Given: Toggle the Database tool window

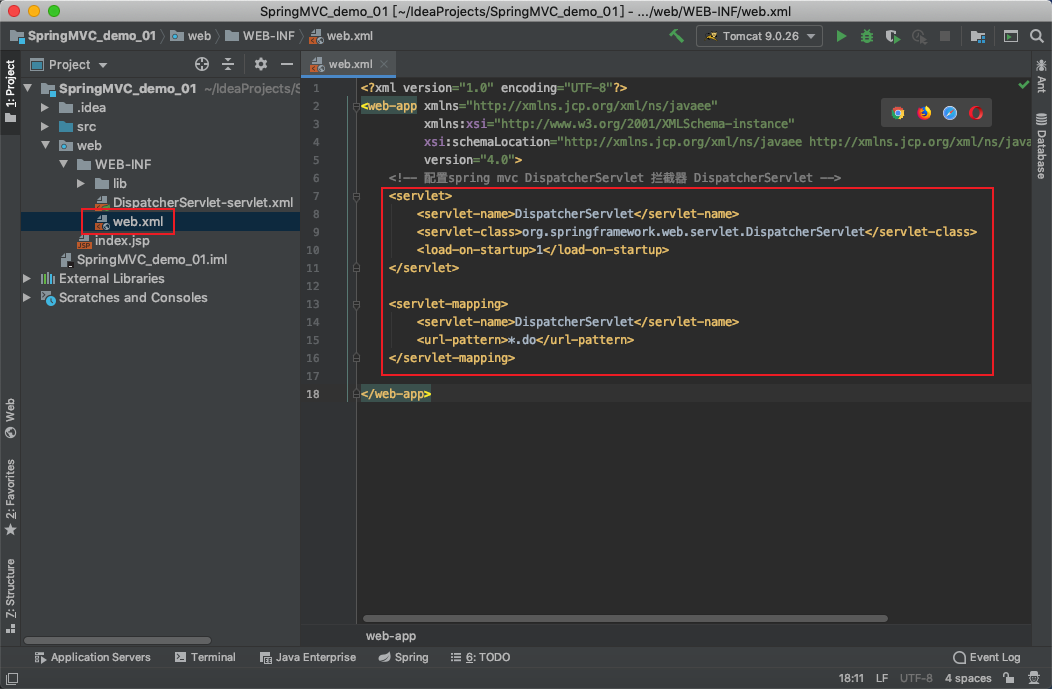Looking at the screenshot, I should (1041, 146).
